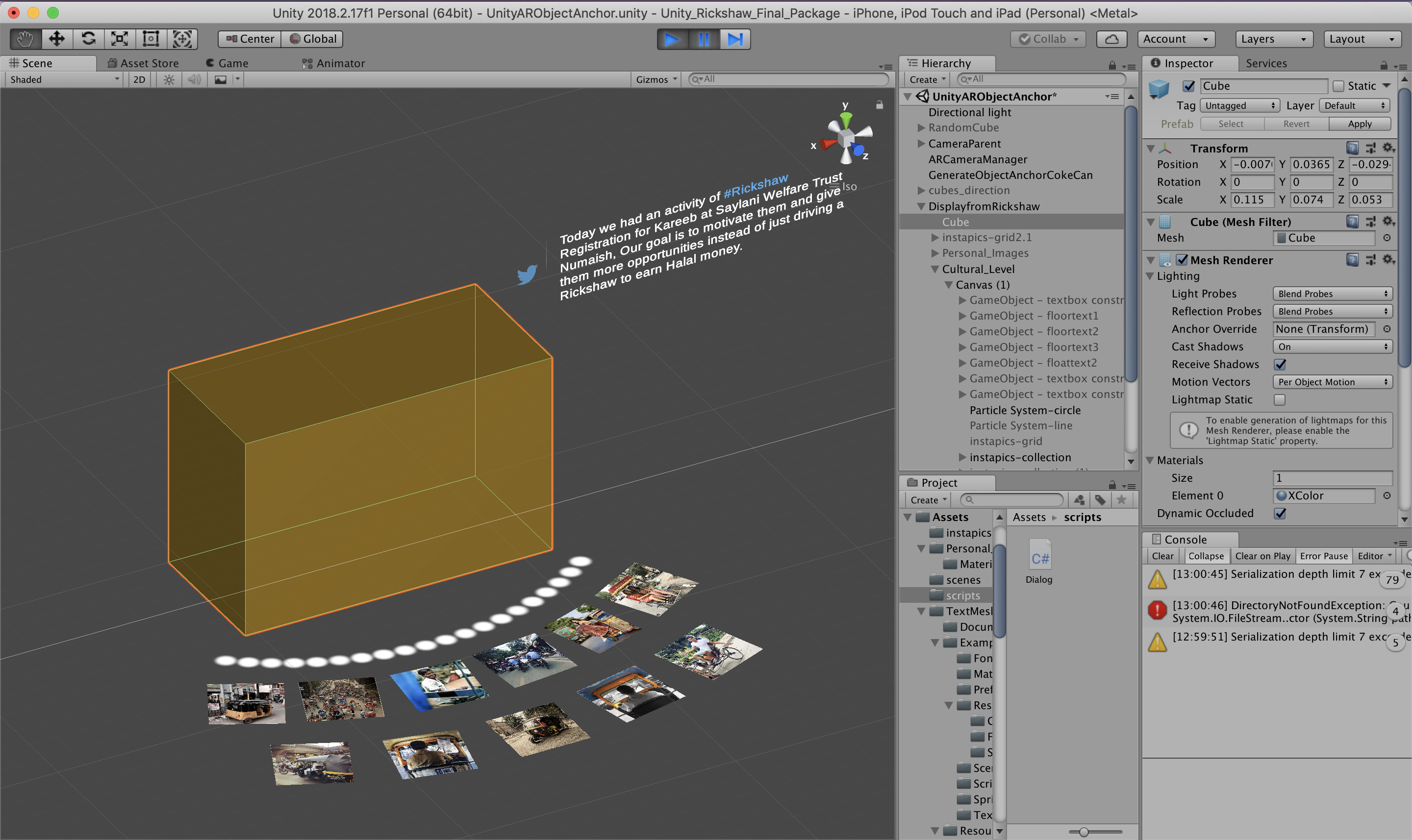The image size is (1412, 840).
Task: Collapse the Materials section
Action: [x=1150, y=460]
